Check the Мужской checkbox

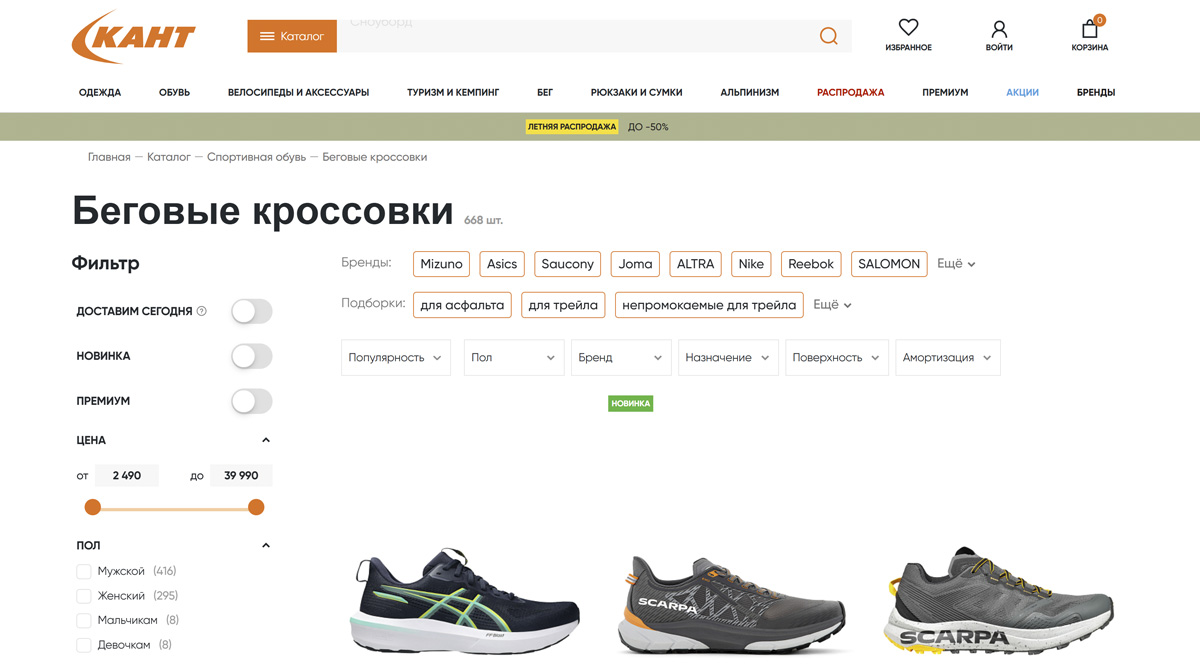84,571
